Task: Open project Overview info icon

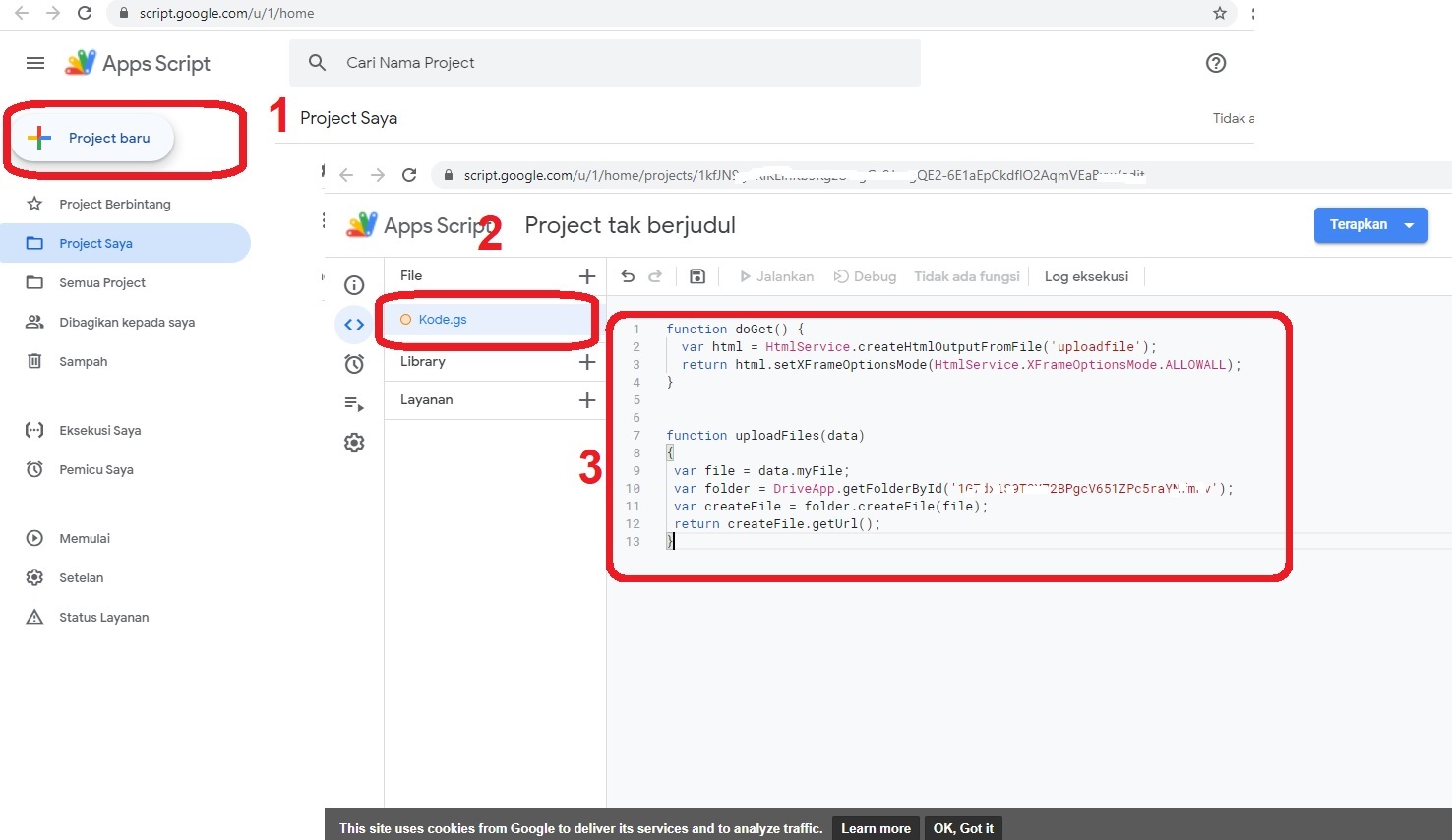Action: click(x=354, y=284)
